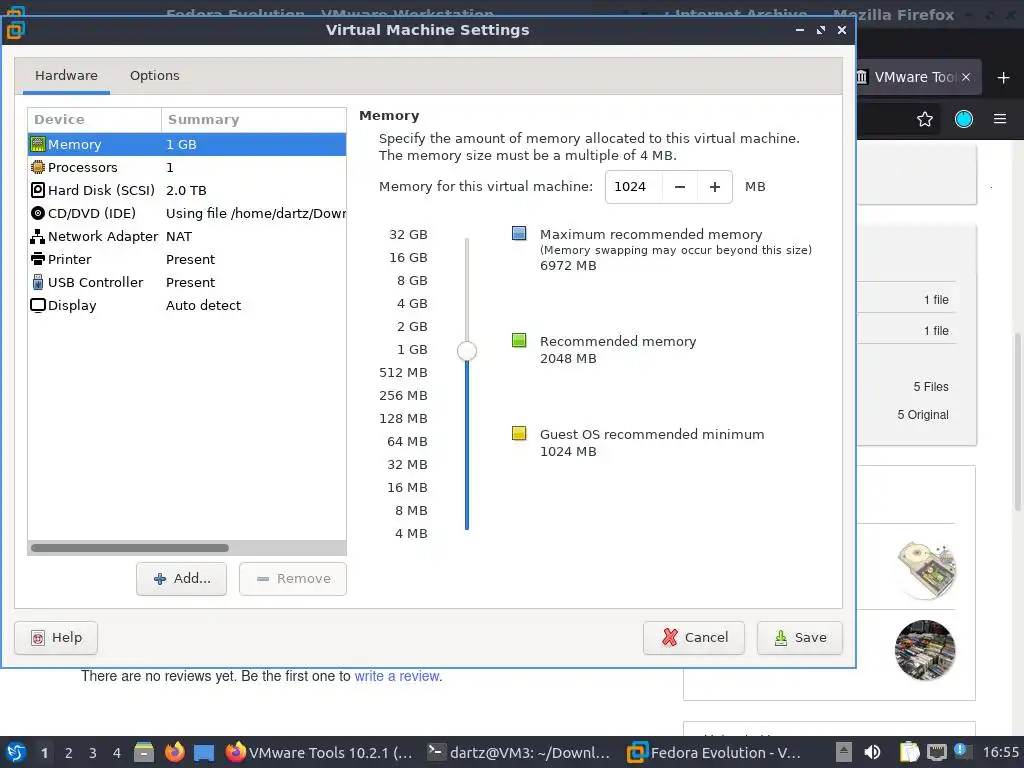
Task: Click the Add... hardware button
Action: (x=182, y=579)
